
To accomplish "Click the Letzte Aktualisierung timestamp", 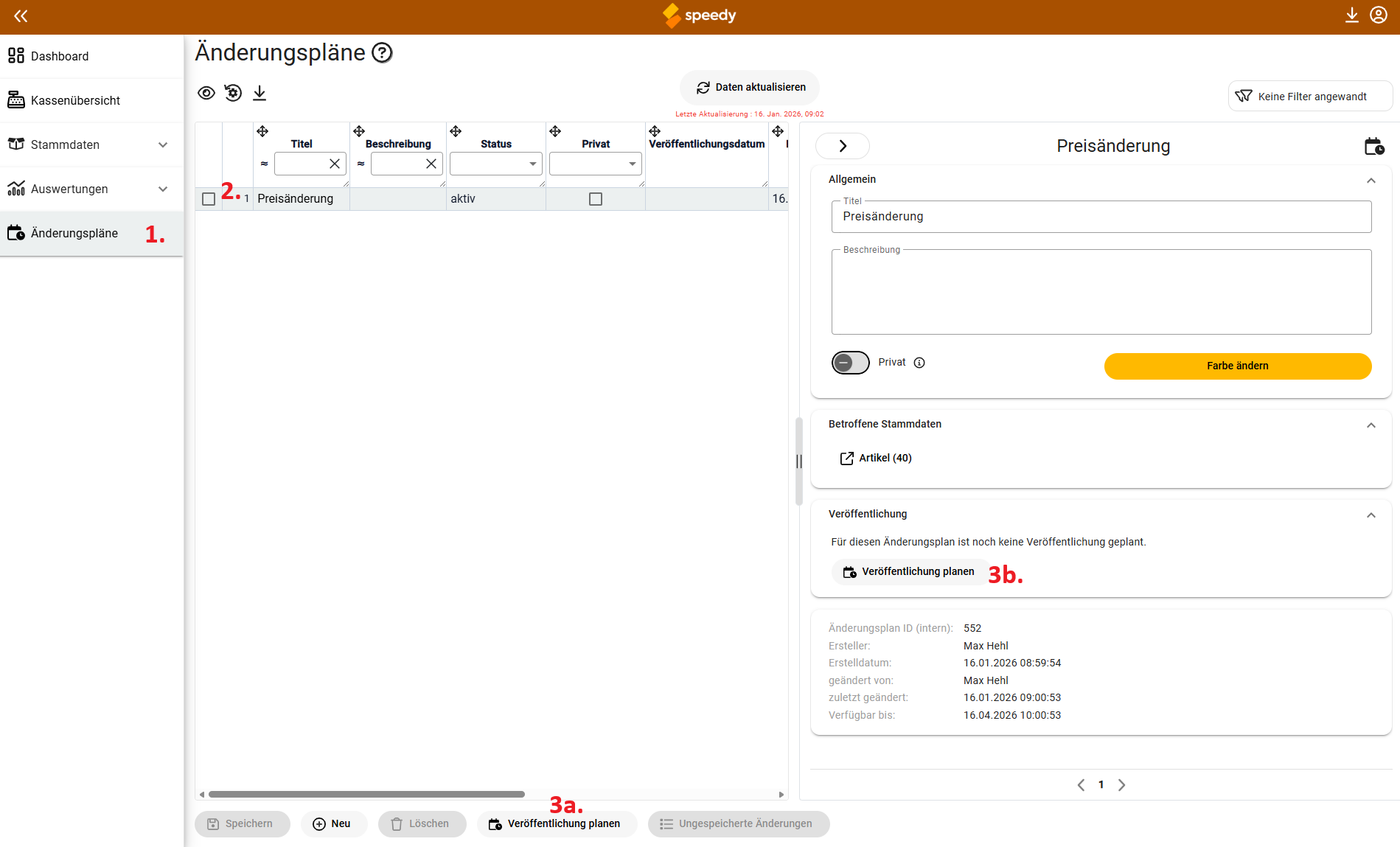I will click(x=750, y=114).
